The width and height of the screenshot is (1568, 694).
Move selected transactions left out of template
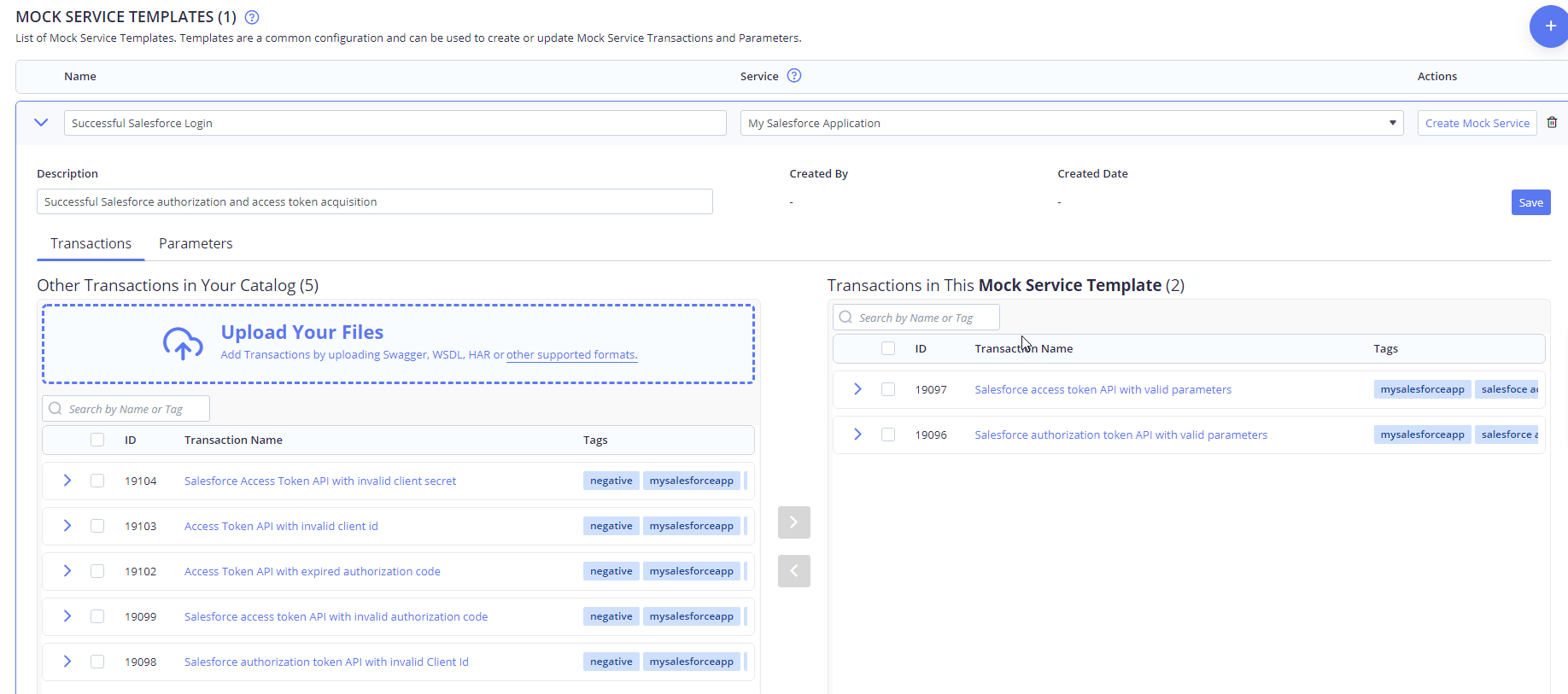pyautogui.click(x=793, y=571)
